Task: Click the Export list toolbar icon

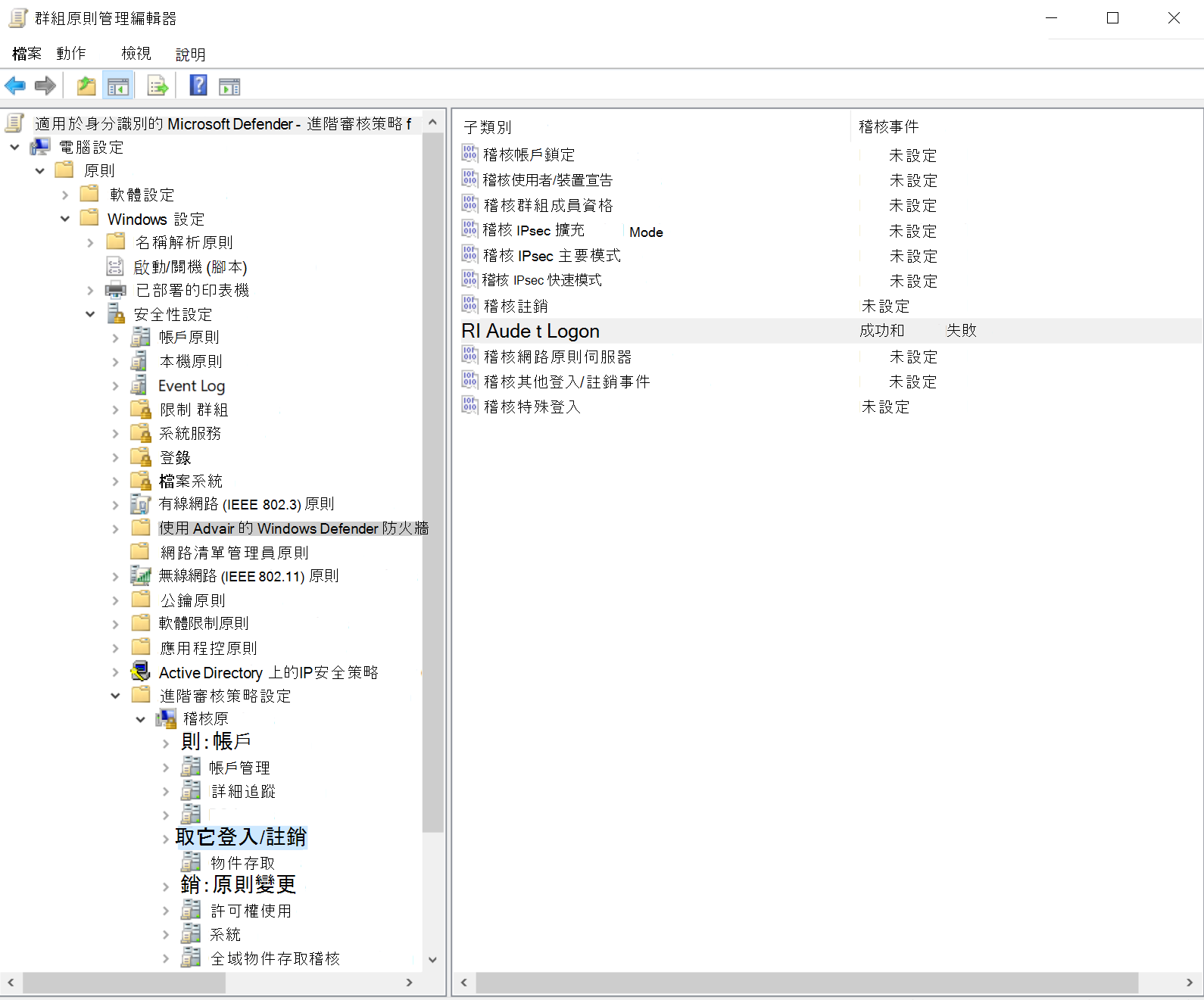Action: tap(158, 86)
